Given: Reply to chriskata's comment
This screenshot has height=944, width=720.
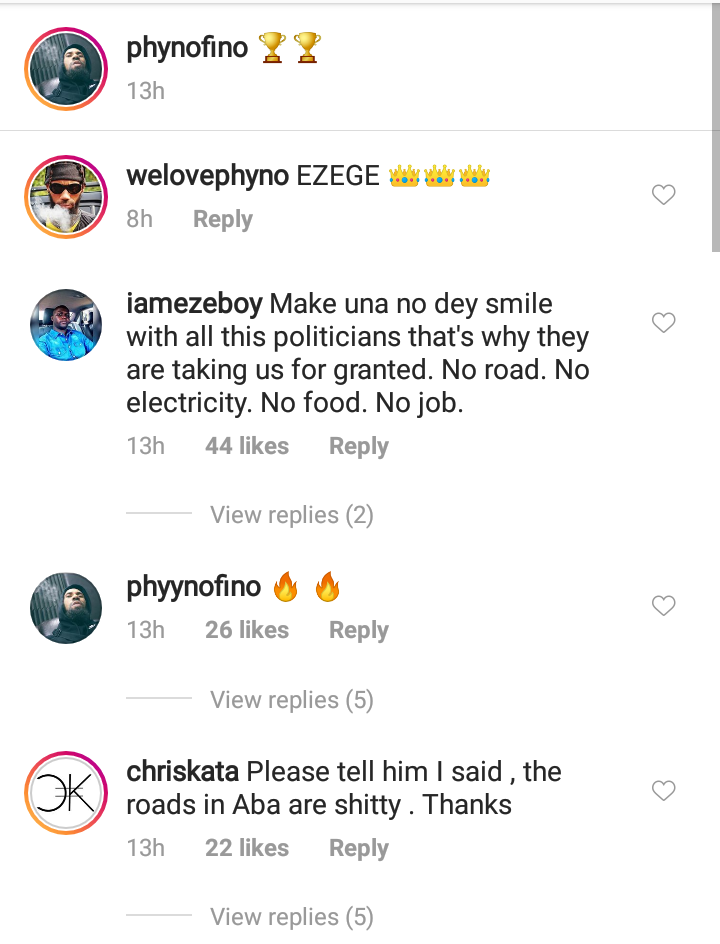Looking at the screenshot, I should pyautogui.click(x=358, y=848).
